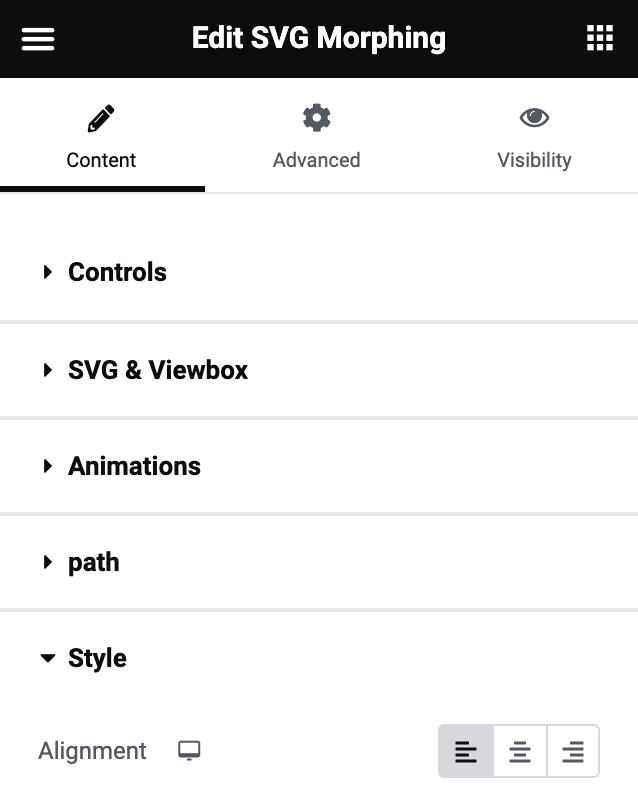This screenshot has height=808, width=638.
Task: Set alignment to center
Action: pos(519,751)
